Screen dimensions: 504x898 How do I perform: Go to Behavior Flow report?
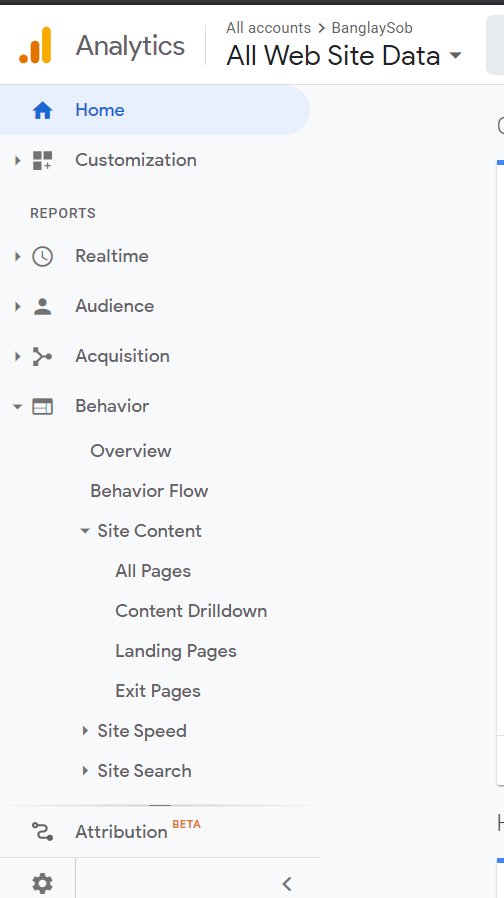click(149, 491)
